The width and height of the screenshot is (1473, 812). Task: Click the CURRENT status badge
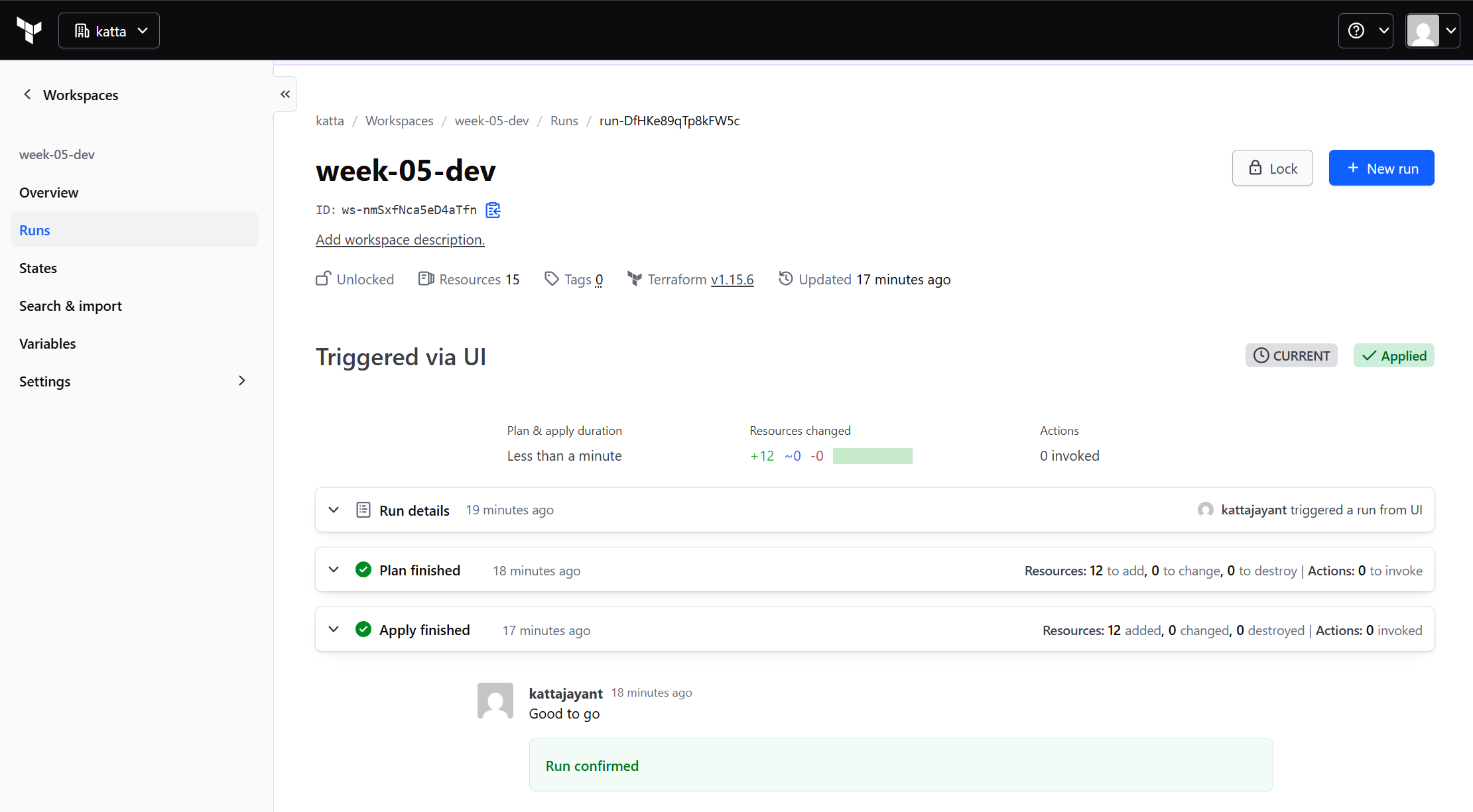pyautogui.click(x=1291, y=355)
